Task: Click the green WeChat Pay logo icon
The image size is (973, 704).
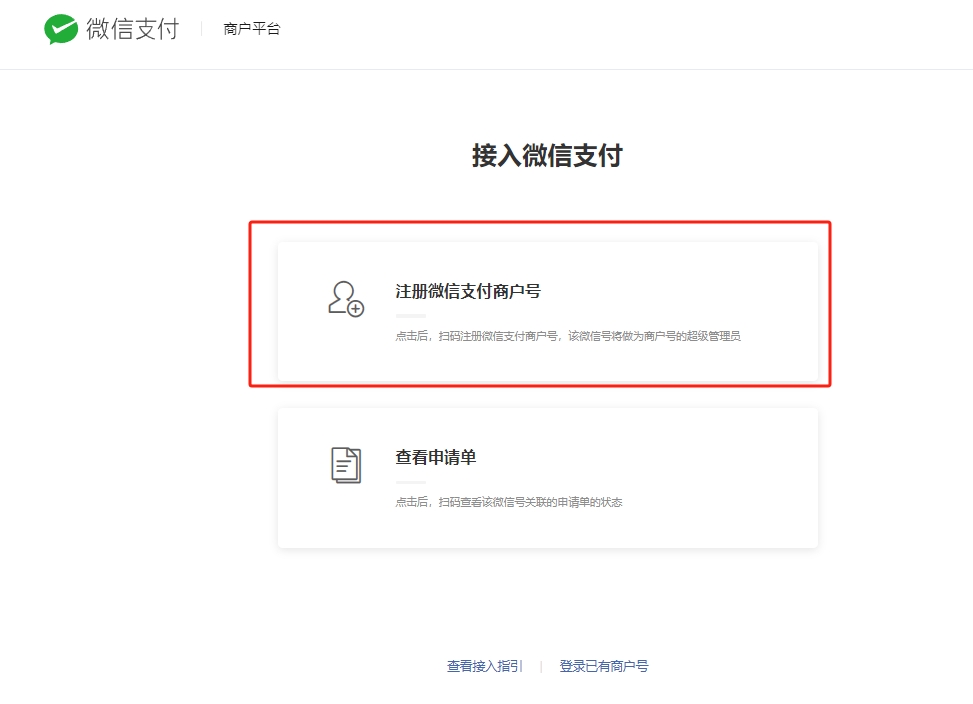Action: coord(60,29)
